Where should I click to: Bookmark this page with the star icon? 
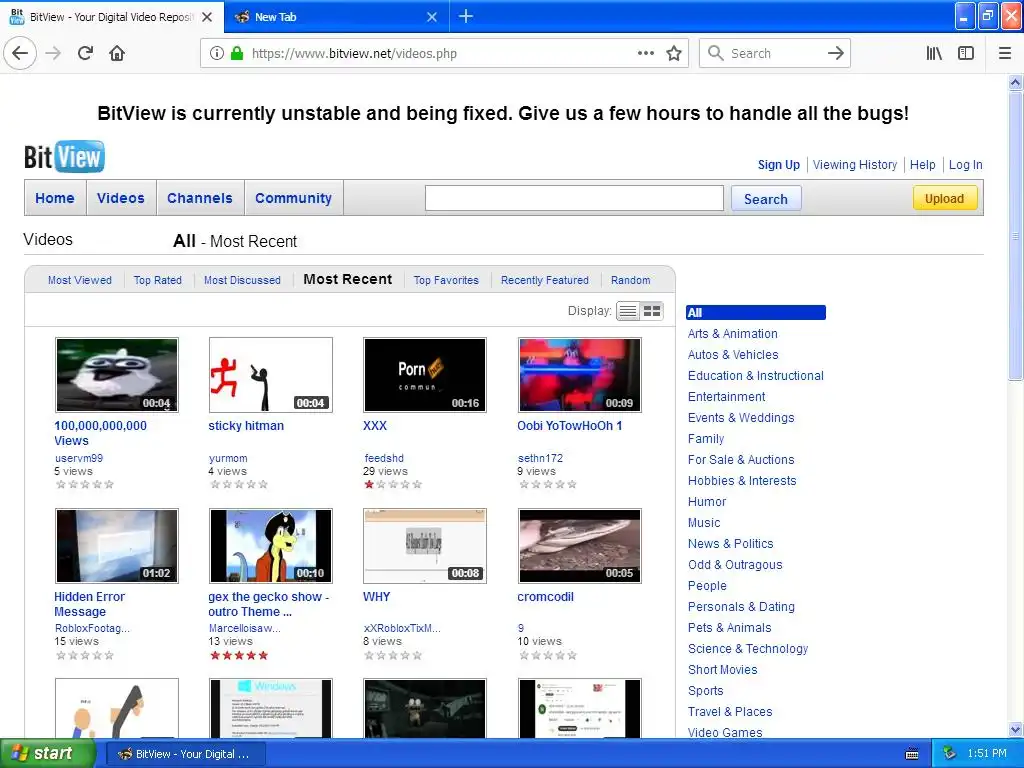click(x=674, y=53)
